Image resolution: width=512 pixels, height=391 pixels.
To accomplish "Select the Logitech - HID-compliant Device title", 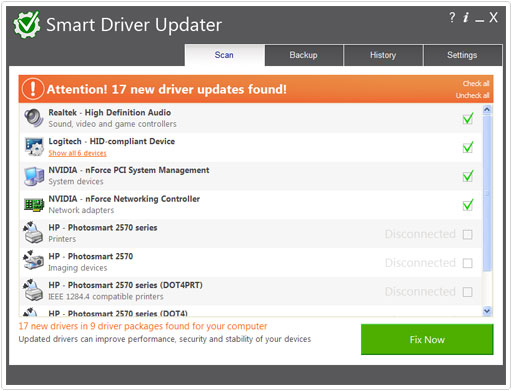I will click(x=112, y=141).
